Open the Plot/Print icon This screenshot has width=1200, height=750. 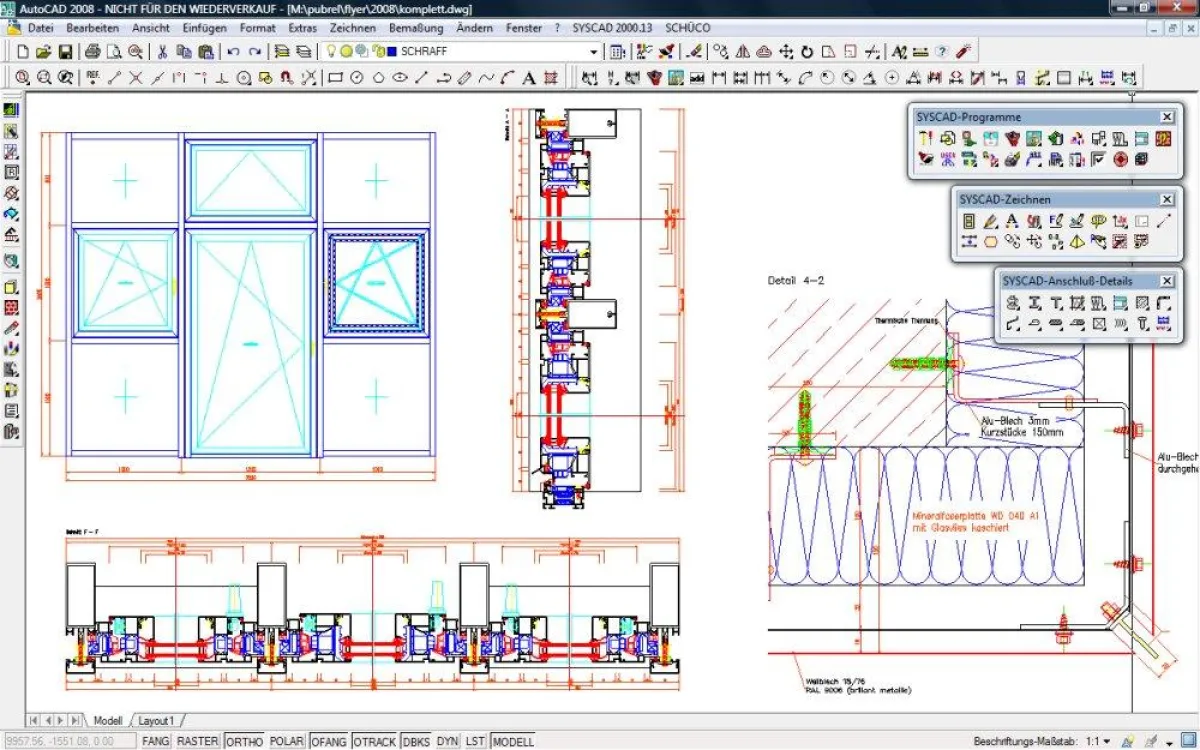93,50
